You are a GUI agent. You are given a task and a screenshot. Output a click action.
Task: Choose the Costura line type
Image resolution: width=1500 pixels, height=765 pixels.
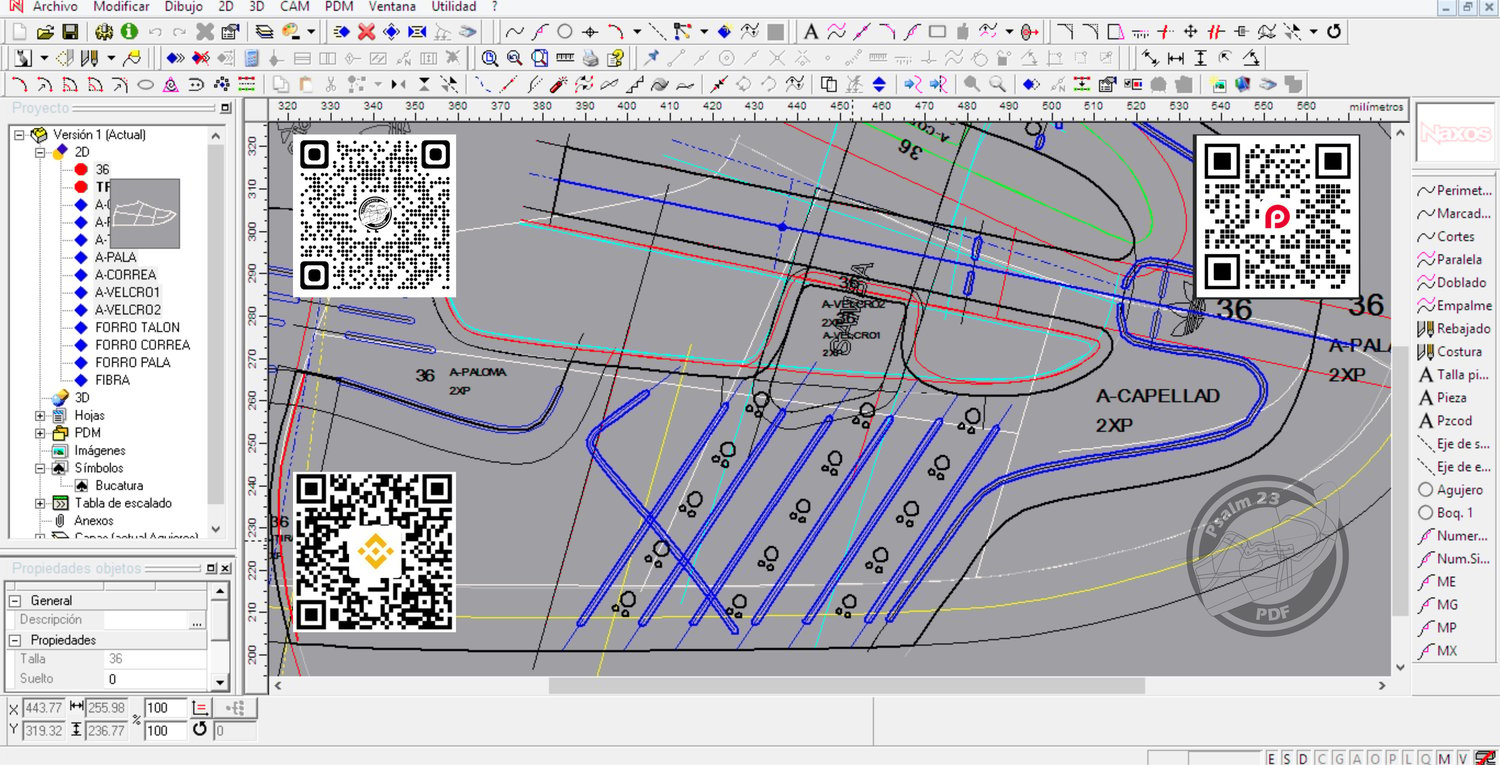coord(1455,352)
